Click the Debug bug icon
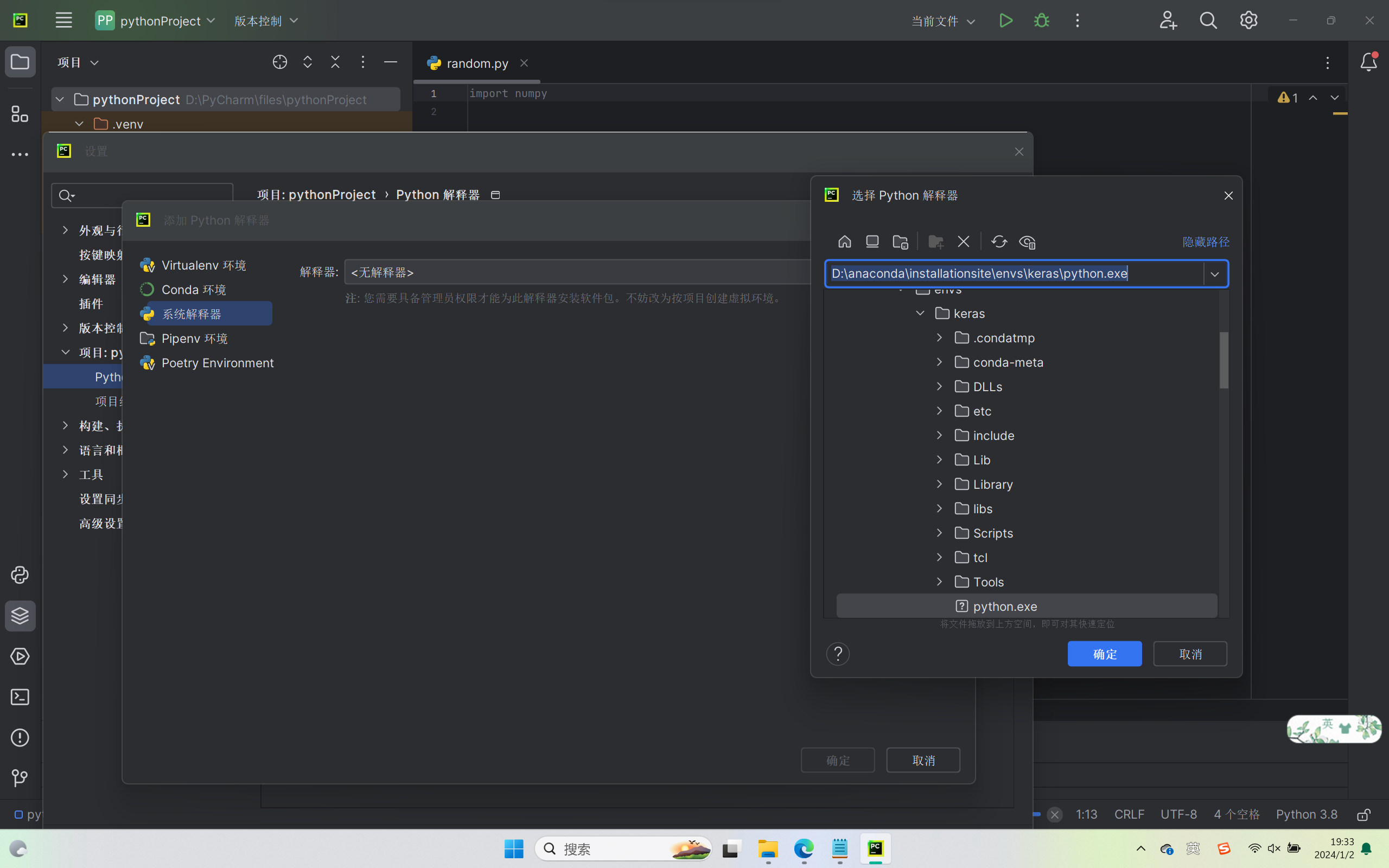The width and height of the screenshot is (1389, 868). click(x=1042, y=21)
